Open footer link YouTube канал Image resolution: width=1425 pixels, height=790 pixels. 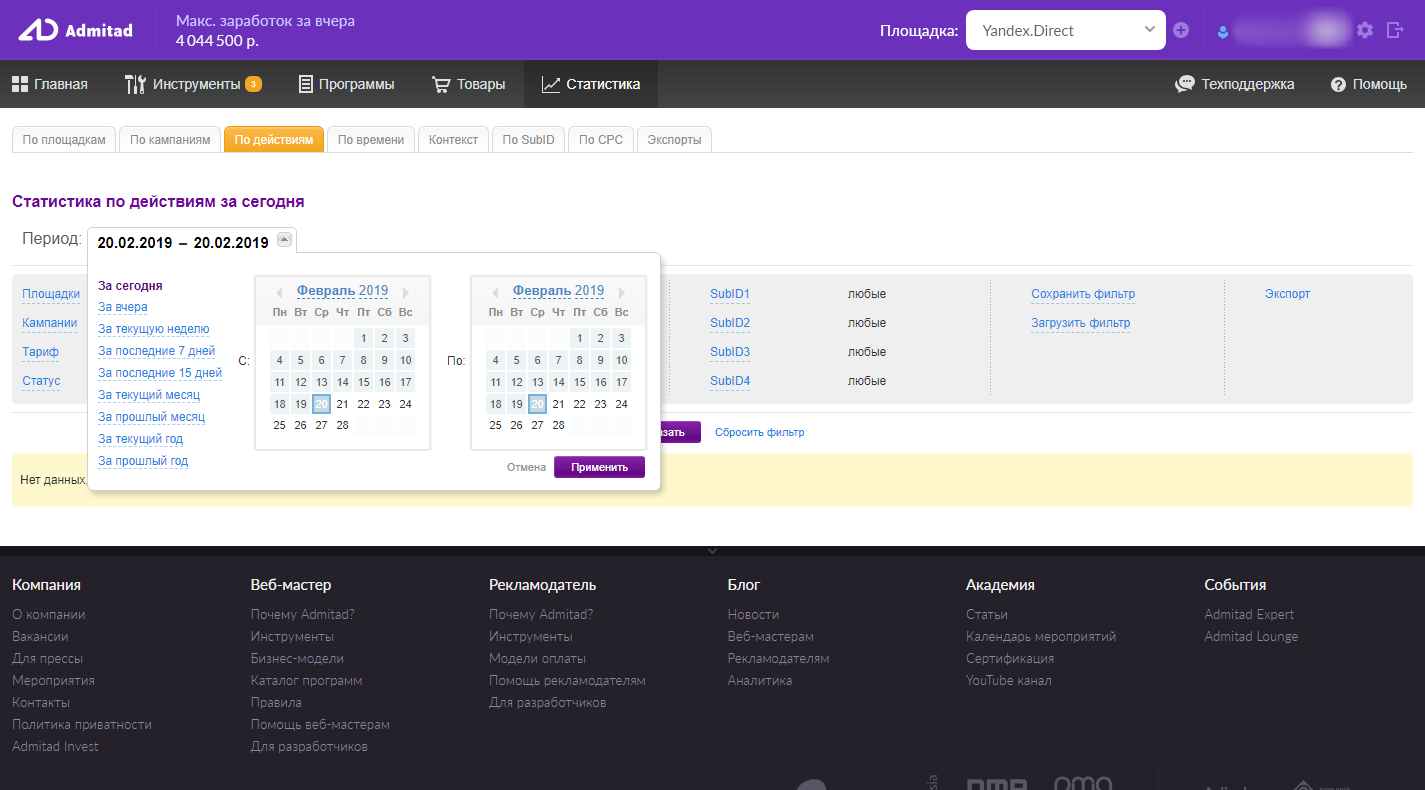coord(1009,681)
